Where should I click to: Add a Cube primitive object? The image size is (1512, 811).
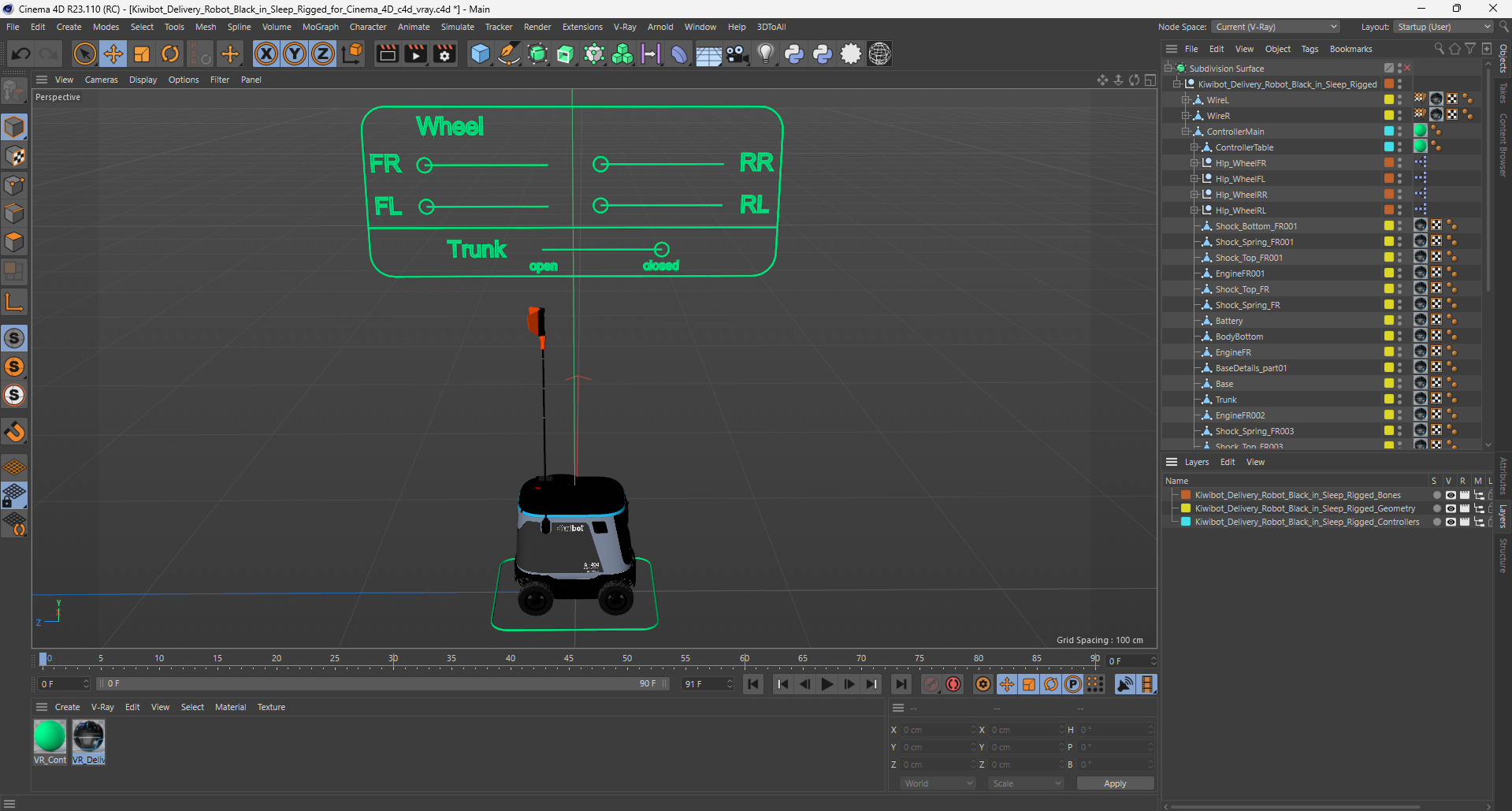pos(480,54)
